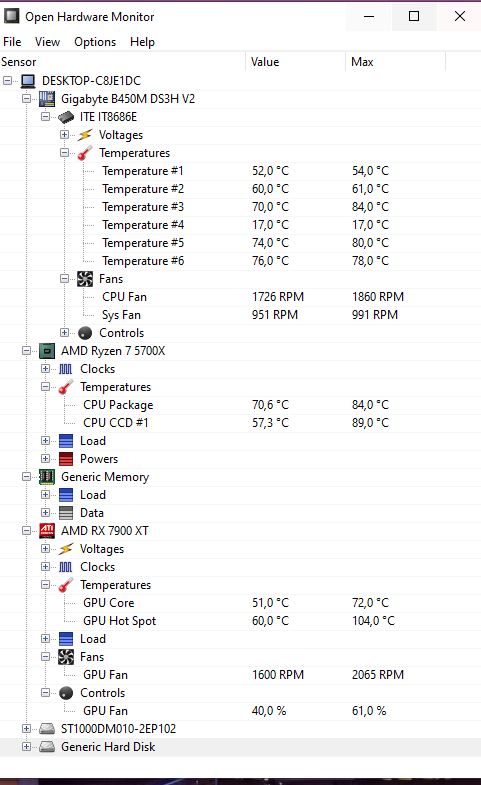Collapse Temperatures under ITE IT8686E
481x785 pixels.
tap(65, 152)
